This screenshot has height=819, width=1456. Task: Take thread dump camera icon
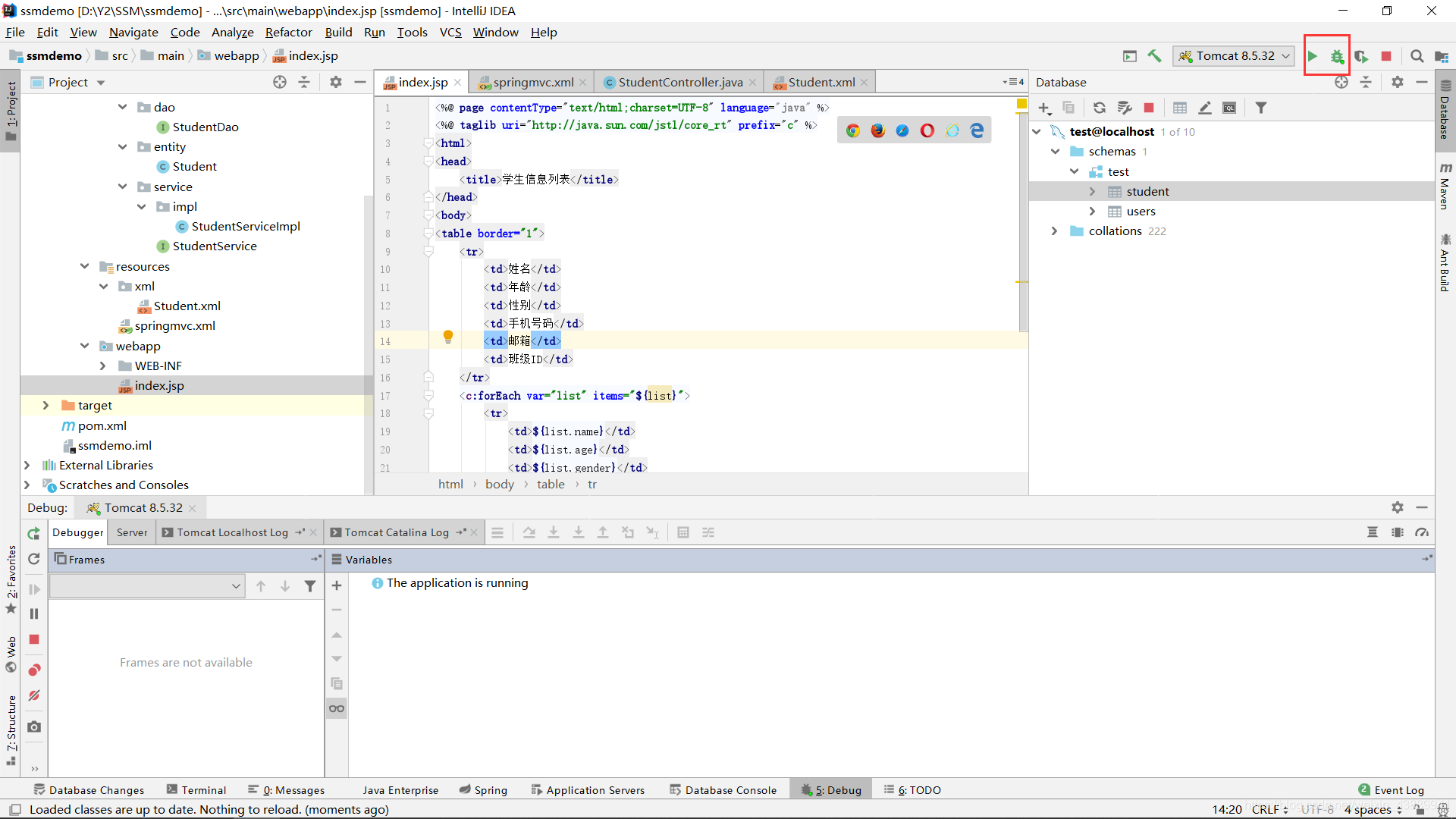pyautogui.click(x=34, y=726)
